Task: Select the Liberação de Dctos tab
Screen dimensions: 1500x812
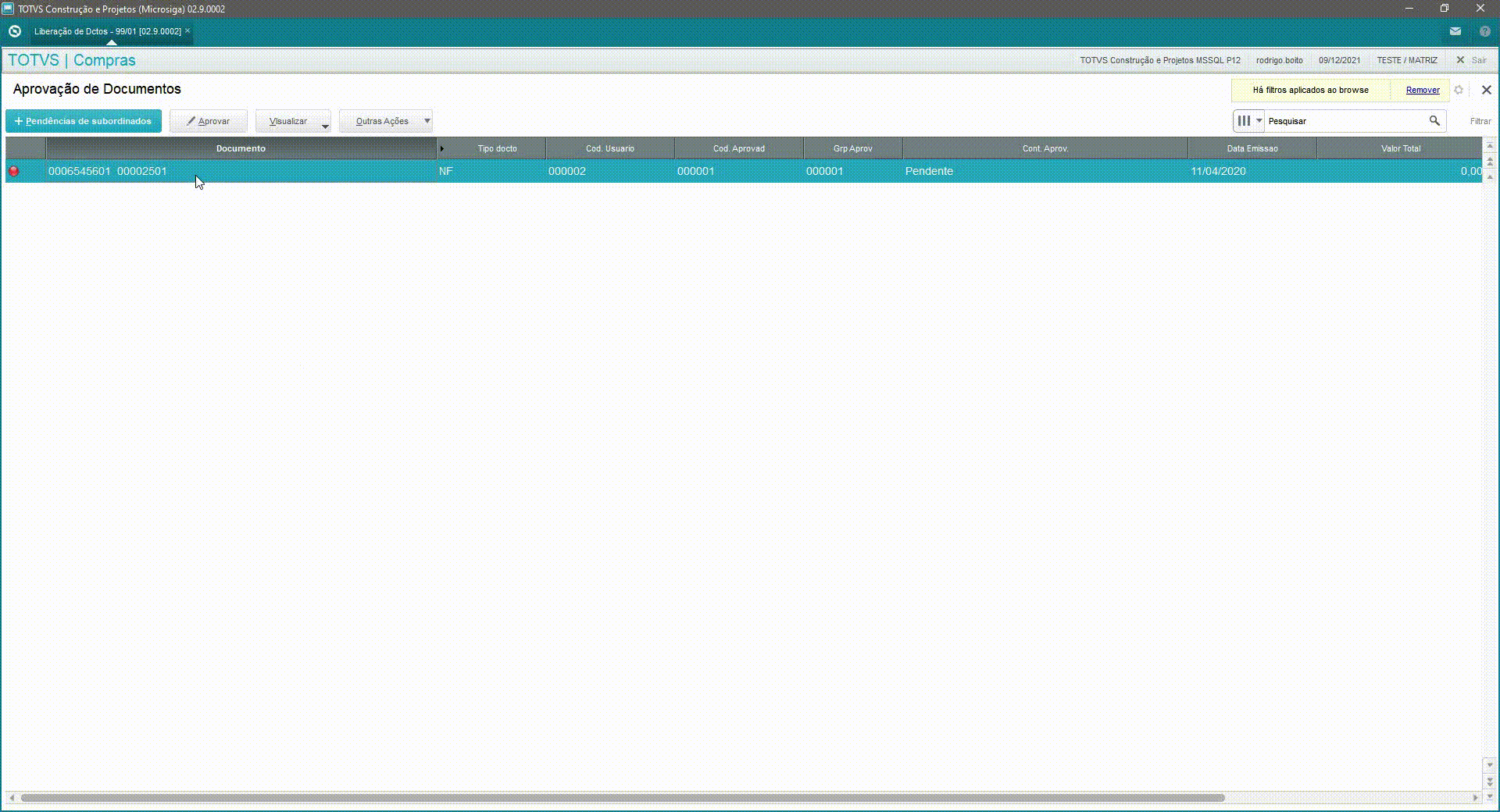Action: coord(108,31)
